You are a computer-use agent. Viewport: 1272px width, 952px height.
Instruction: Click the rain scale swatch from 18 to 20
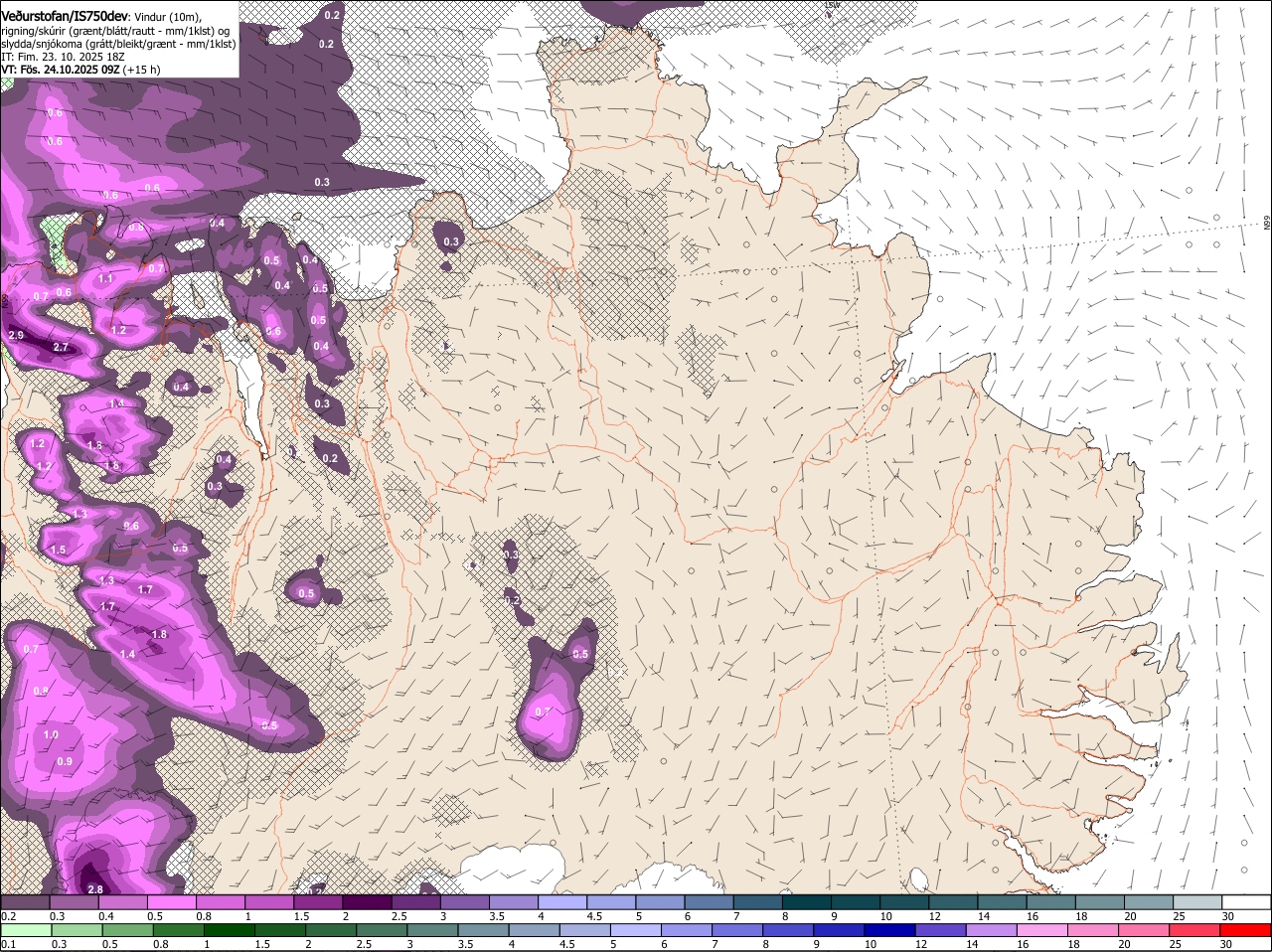click(x=1095, y=930)
